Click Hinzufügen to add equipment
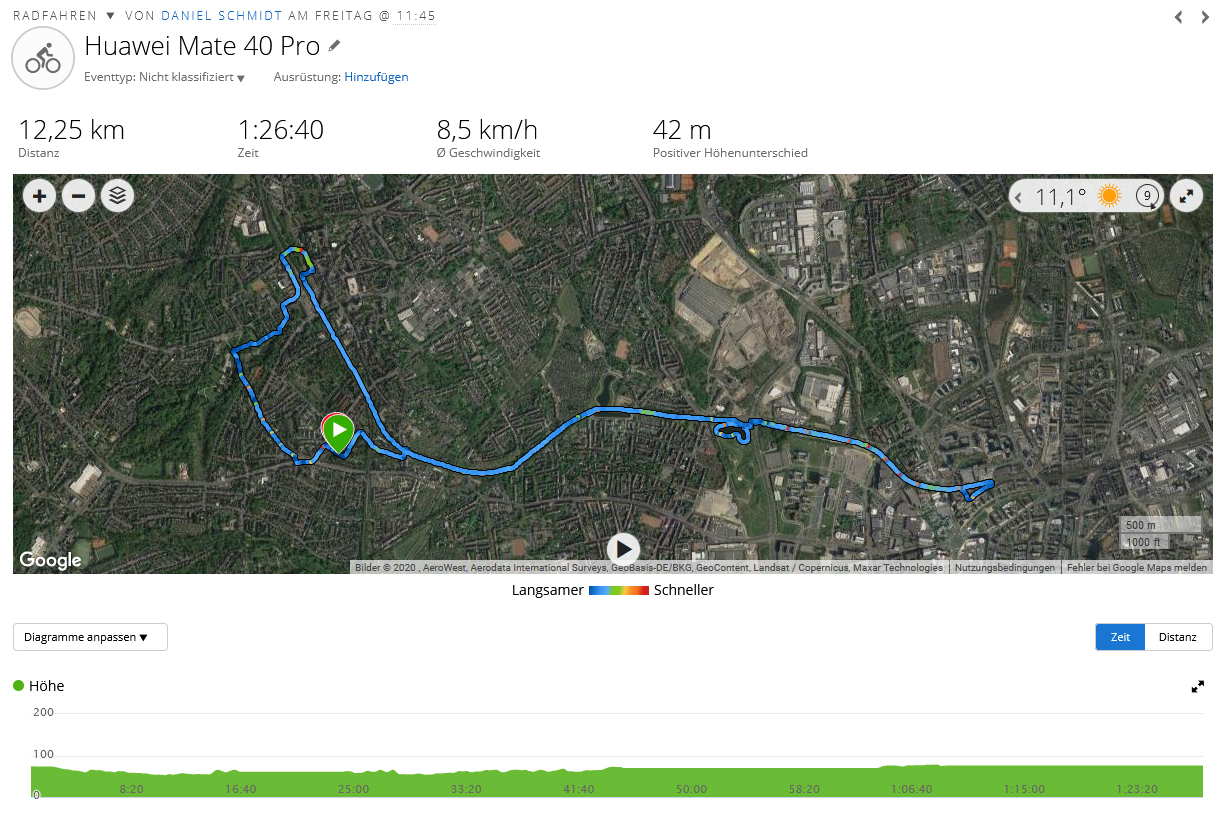This screenshot has height=813, width=1220. (376, 77)
